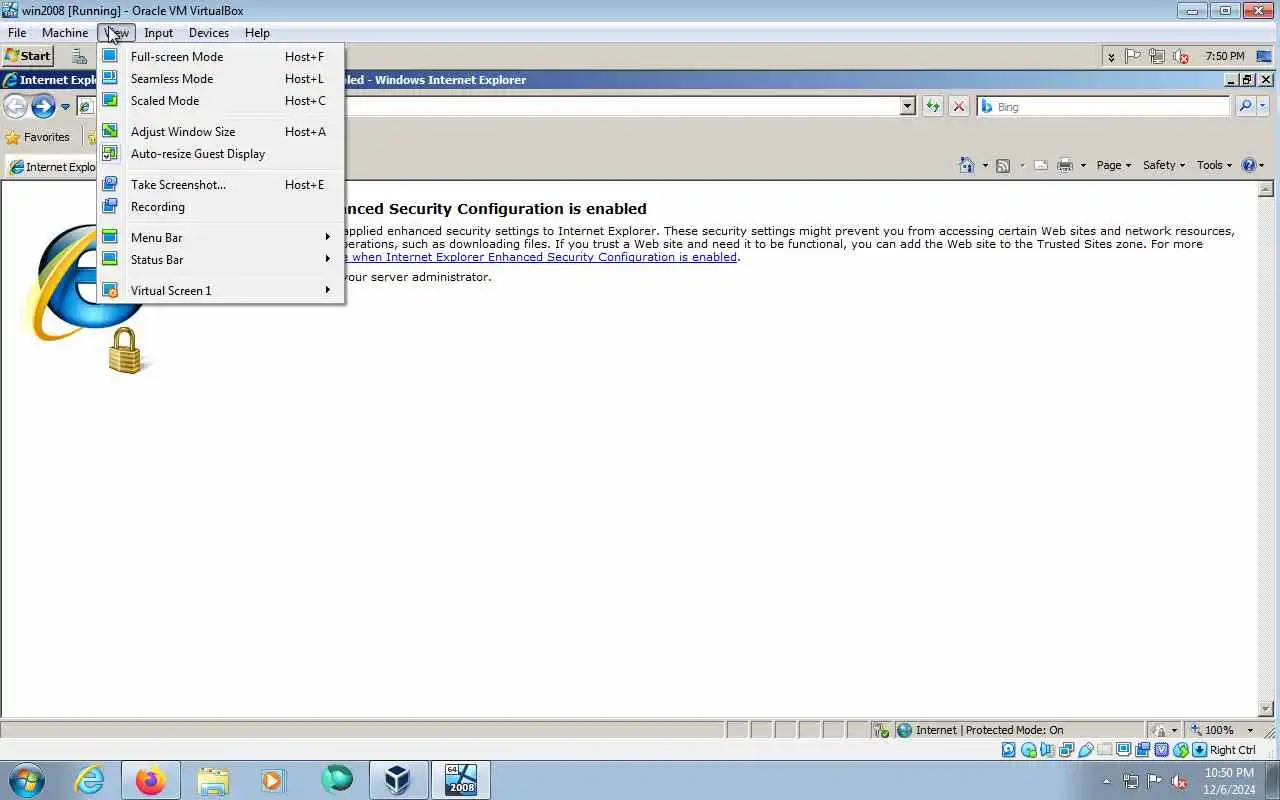Click VirtualBox network status icon

pyautogui.click(x=1066, y=750)
